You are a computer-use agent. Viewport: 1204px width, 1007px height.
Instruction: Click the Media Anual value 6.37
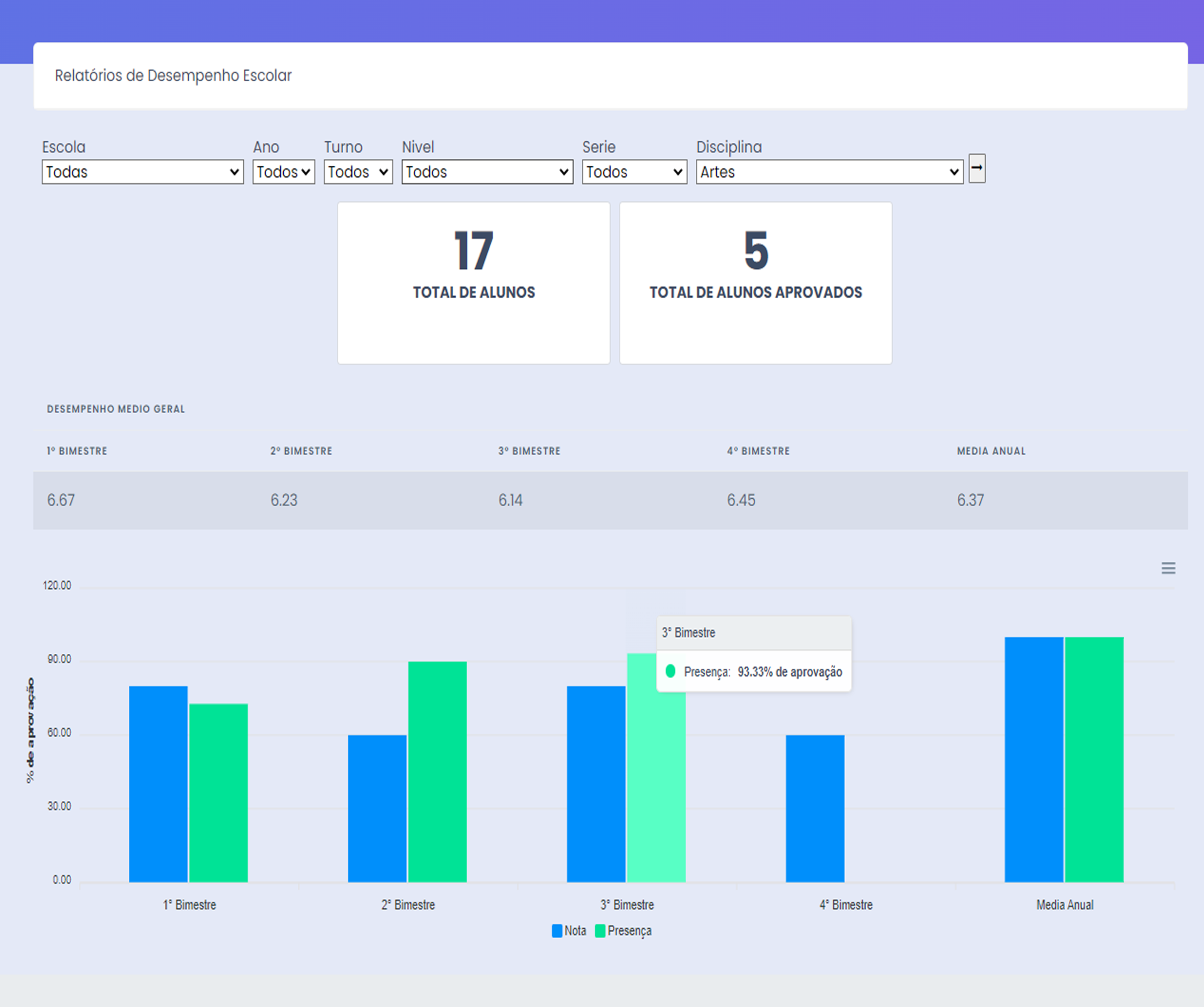pos(970,500)
